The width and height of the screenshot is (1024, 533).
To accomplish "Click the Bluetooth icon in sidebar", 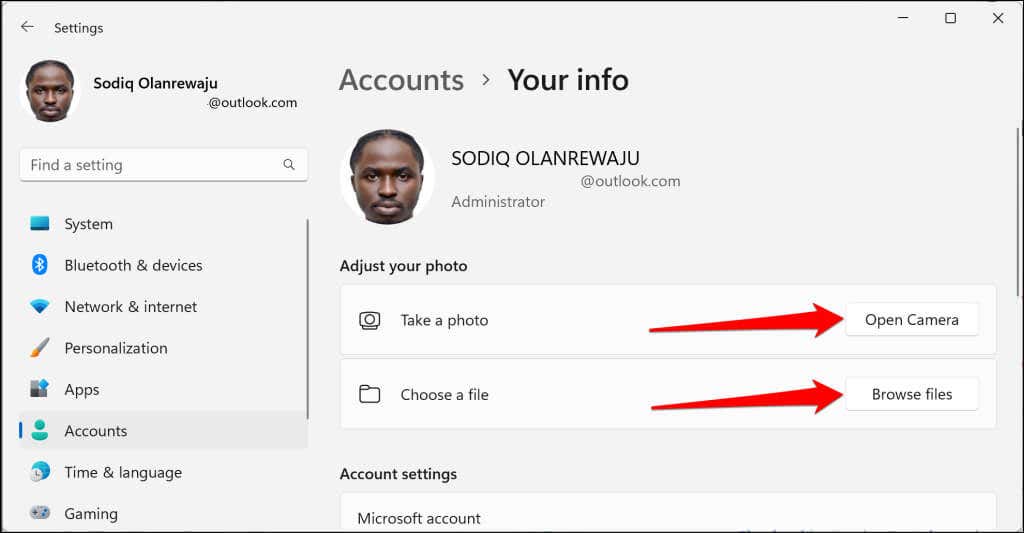I will (x=40, y=265).
